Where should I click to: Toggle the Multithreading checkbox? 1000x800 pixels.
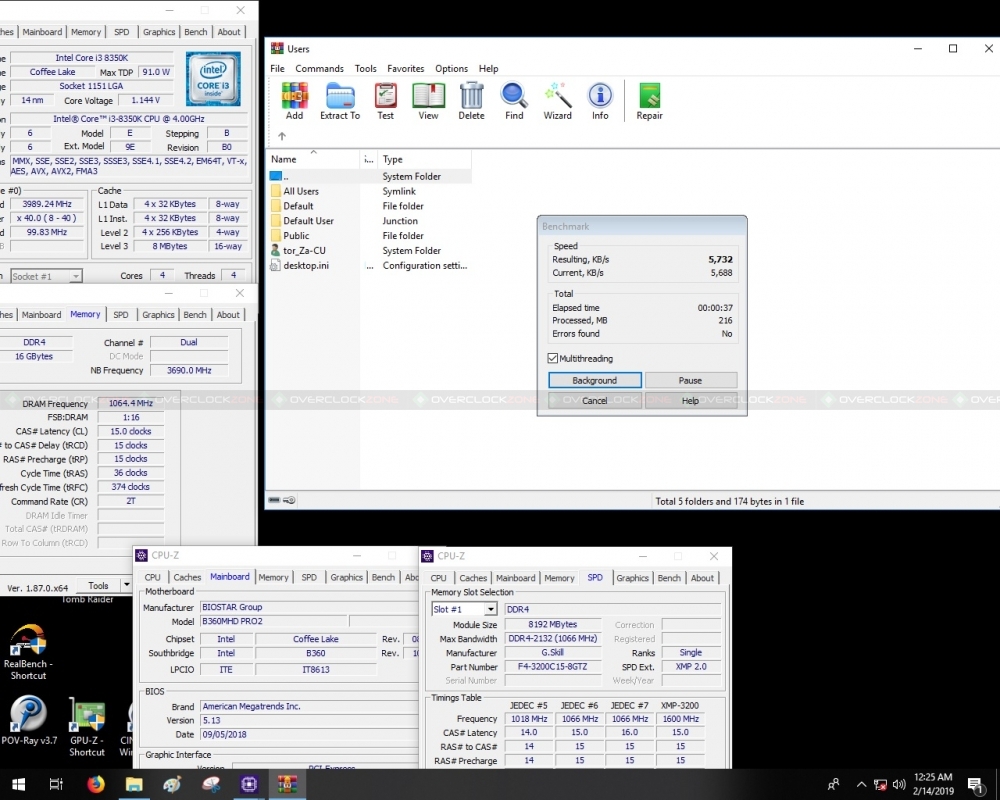click(x=553, y=359)
